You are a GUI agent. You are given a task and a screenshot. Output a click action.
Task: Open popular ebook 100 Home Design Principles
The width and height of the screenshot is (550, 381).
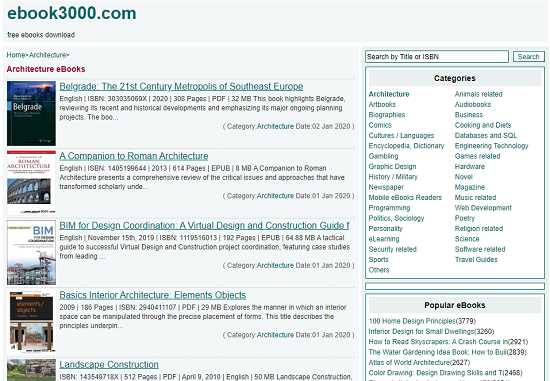[422, 321]
